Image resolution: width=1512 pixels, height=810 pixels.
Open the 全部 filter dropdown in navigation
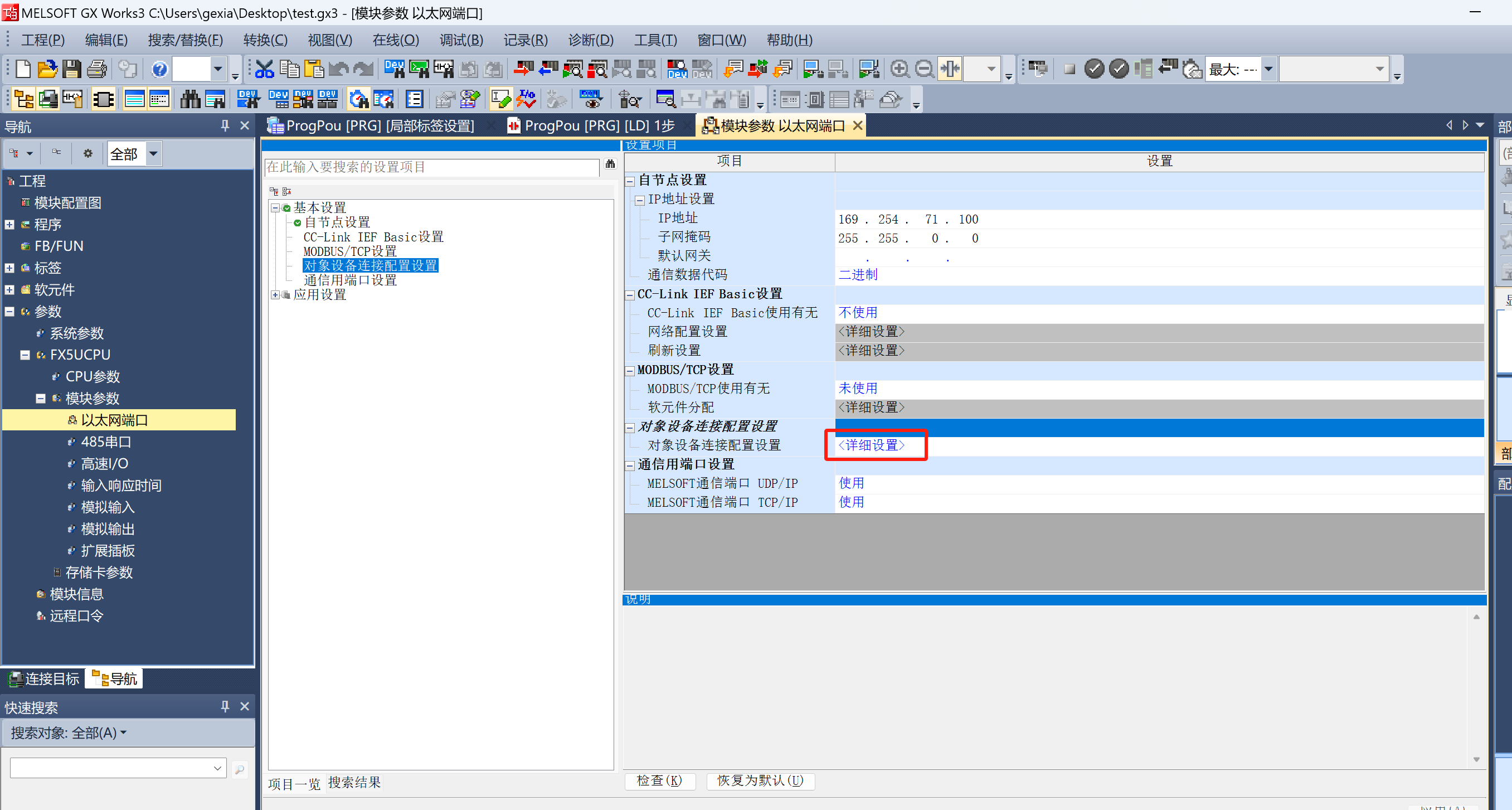[153, 154]
